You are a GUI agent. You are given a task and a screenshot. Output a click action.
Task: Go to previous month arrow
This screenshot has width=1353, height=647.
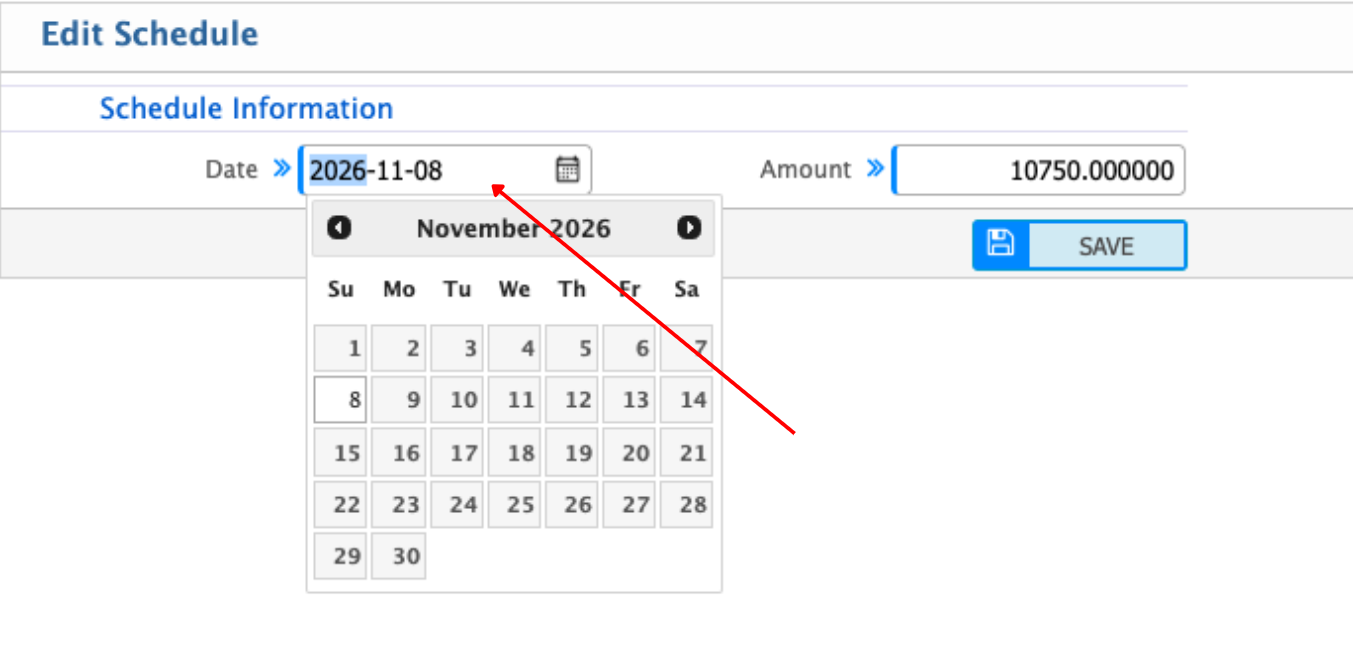point(340,228)
